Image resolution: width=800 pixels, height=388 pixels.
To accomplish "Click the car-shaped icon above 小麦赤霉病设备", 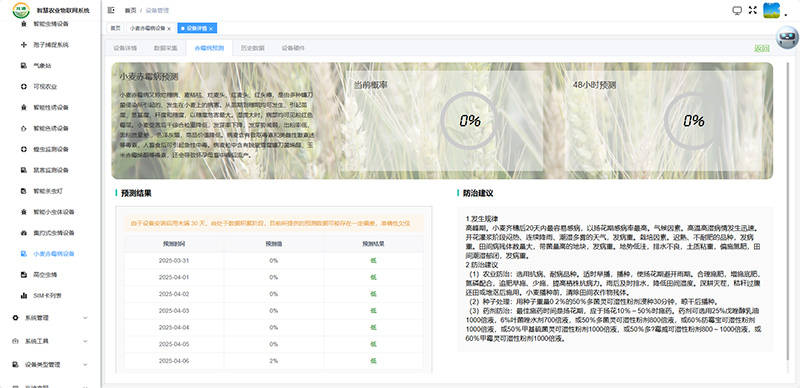I will point(23,233).
